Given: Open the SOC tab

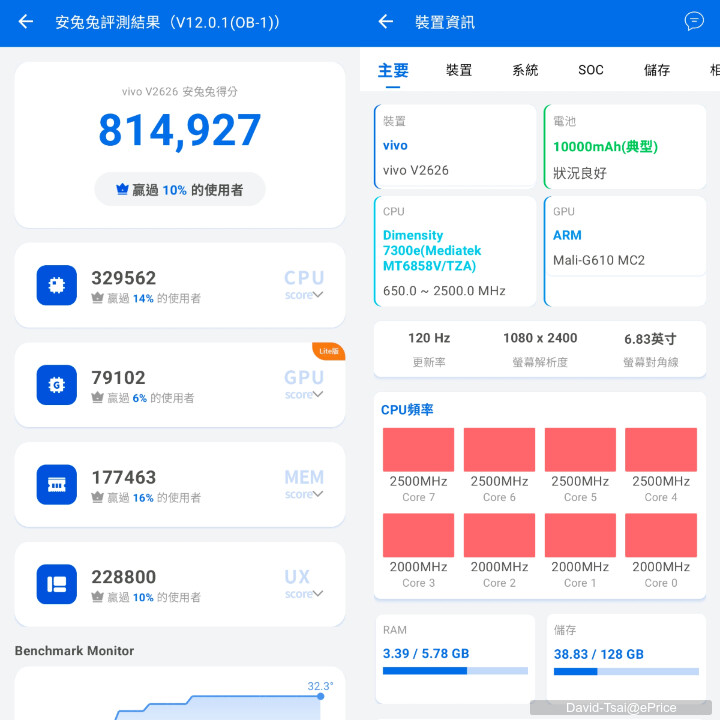Looking at the screenshot, I should (591, 70).
